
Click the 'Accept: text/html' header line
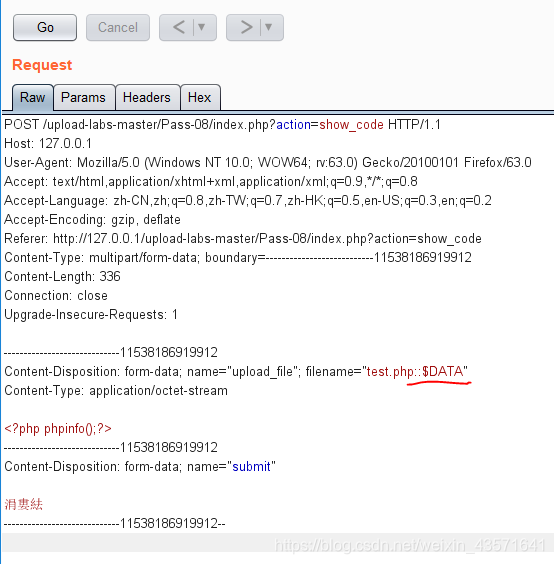click(211, 182)
